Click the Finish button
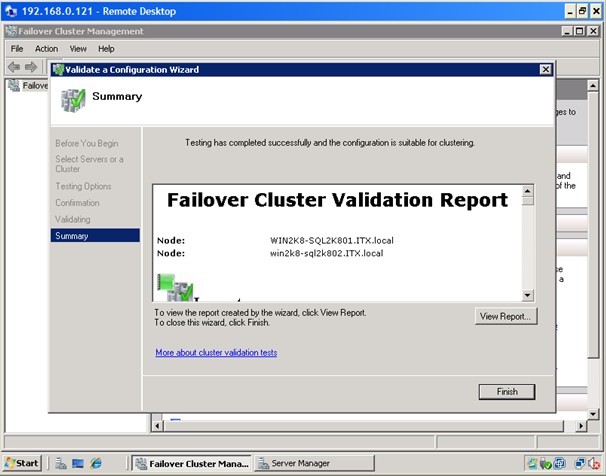This screenshot has height=476, width=606. [507, 392]
